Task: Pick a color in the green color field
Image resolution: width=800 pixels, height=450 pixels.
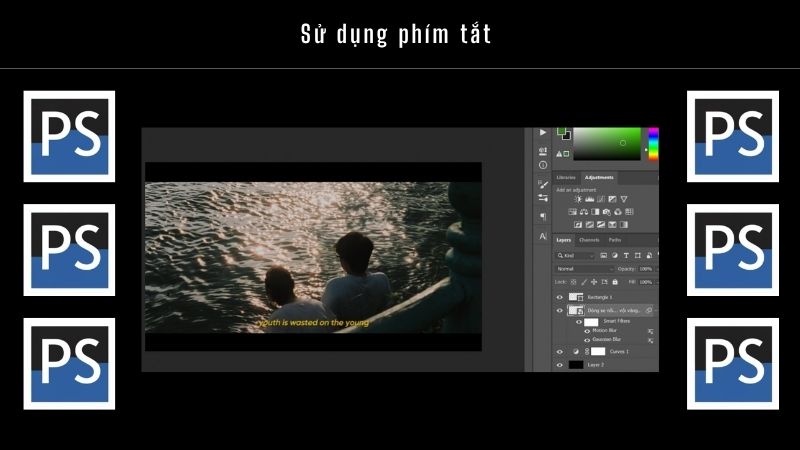Action: coord(607,144)
